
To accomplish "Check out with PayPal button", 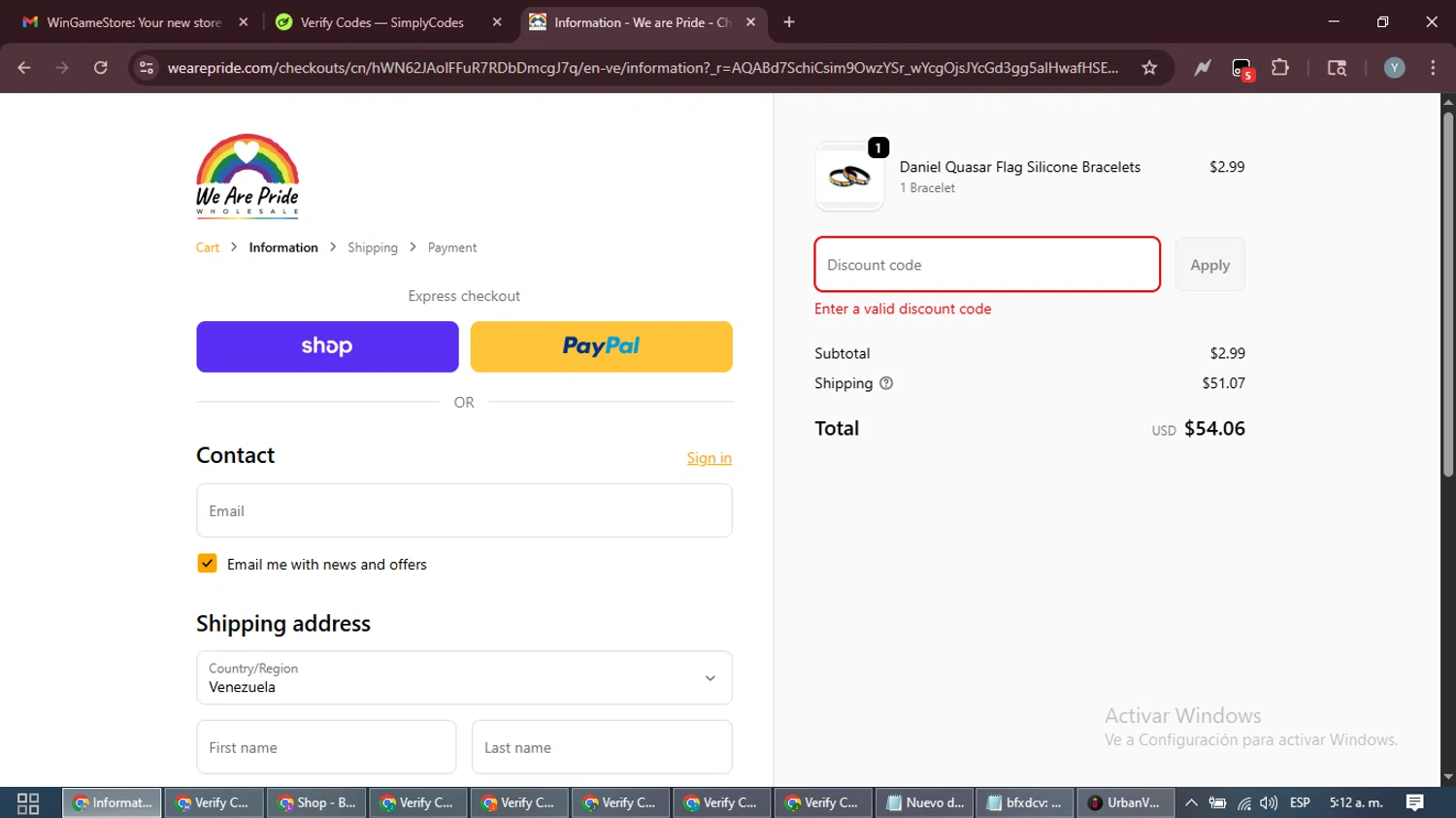I will click(x=602, y=346).
